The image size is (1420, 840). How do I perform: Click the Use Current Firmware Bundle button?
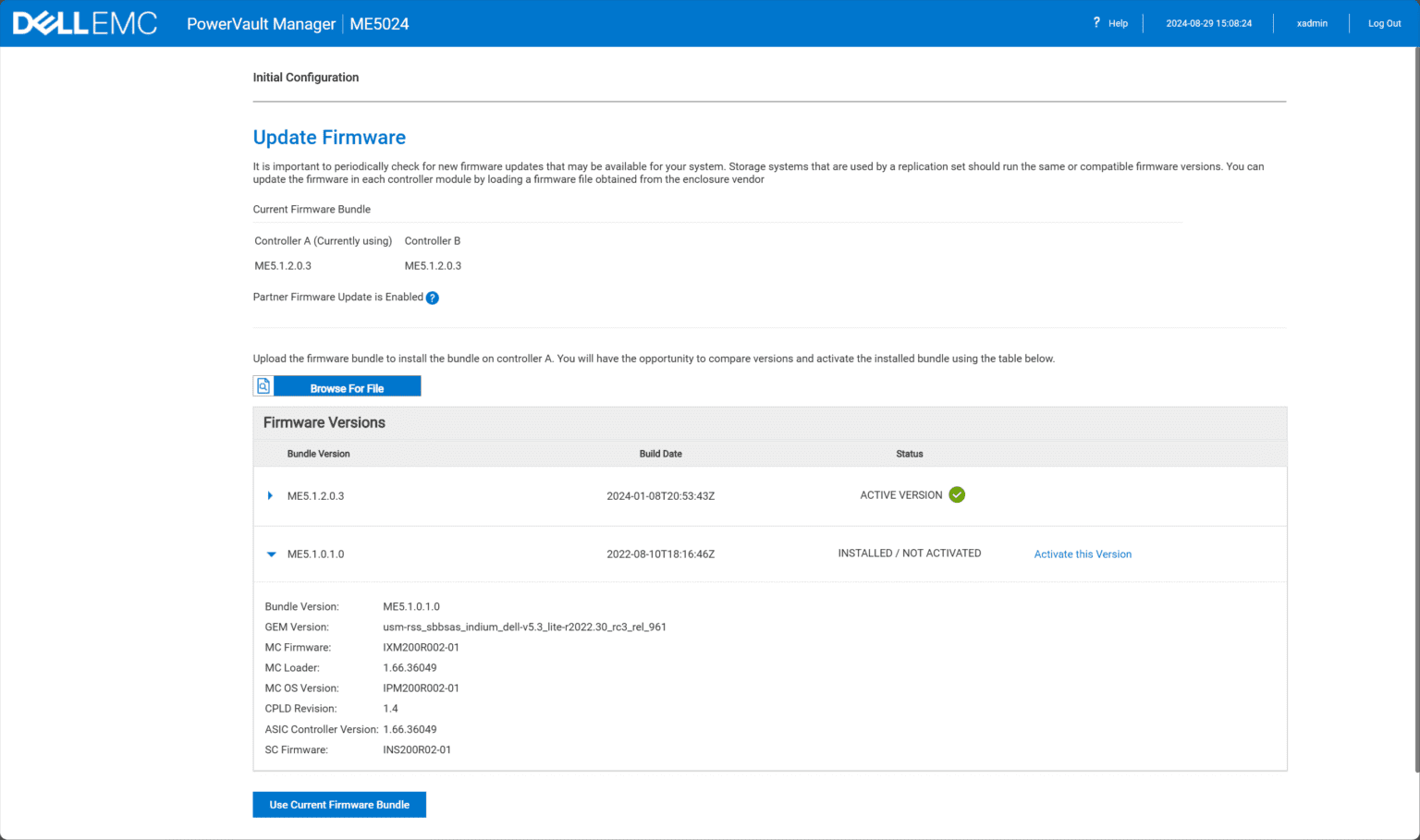pyautogui.click(x=338, y=804)
